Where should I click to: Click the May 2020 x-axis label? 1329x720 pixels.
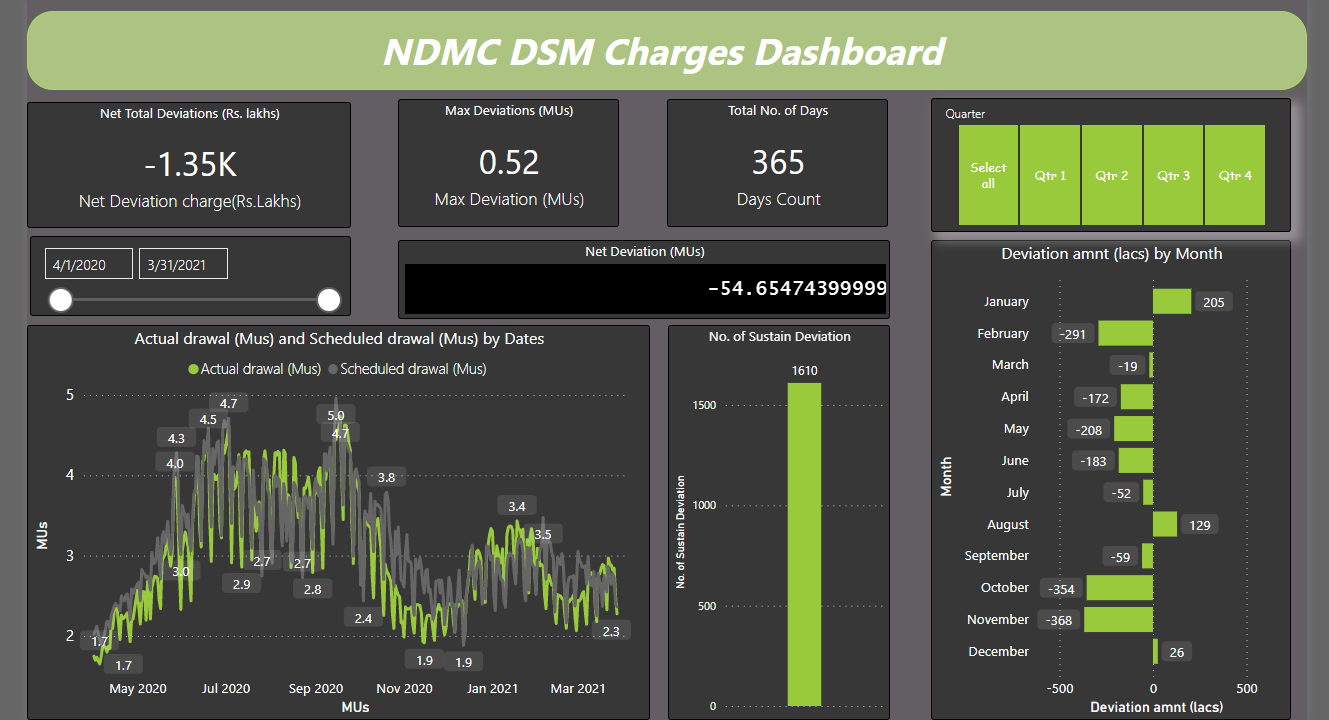tap(138, 688)
